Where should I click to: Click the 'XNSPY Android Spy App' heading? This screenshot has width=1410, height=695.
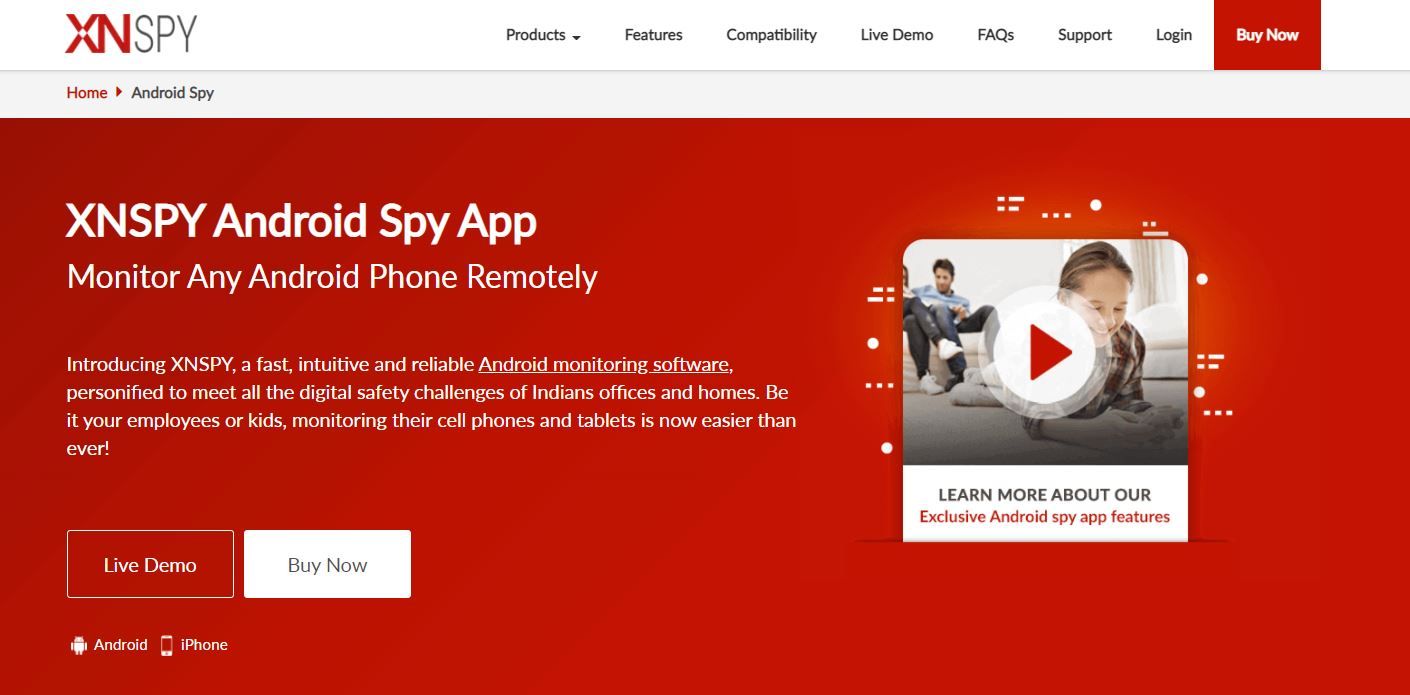(301, 222)
